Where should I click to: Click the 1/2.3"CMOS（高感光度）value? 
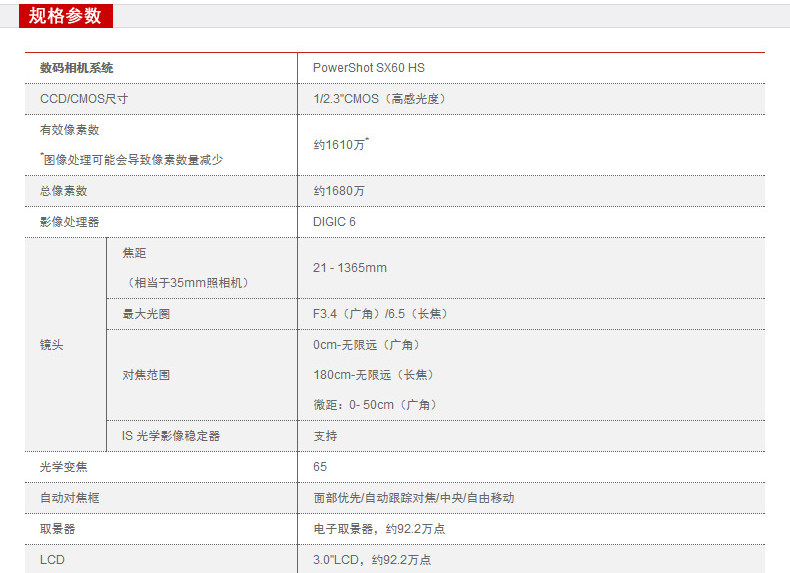pos(380,99)
